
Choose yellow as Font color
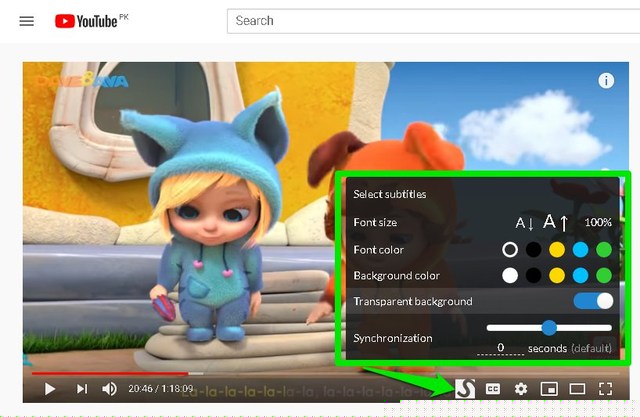tap(557, 249)
